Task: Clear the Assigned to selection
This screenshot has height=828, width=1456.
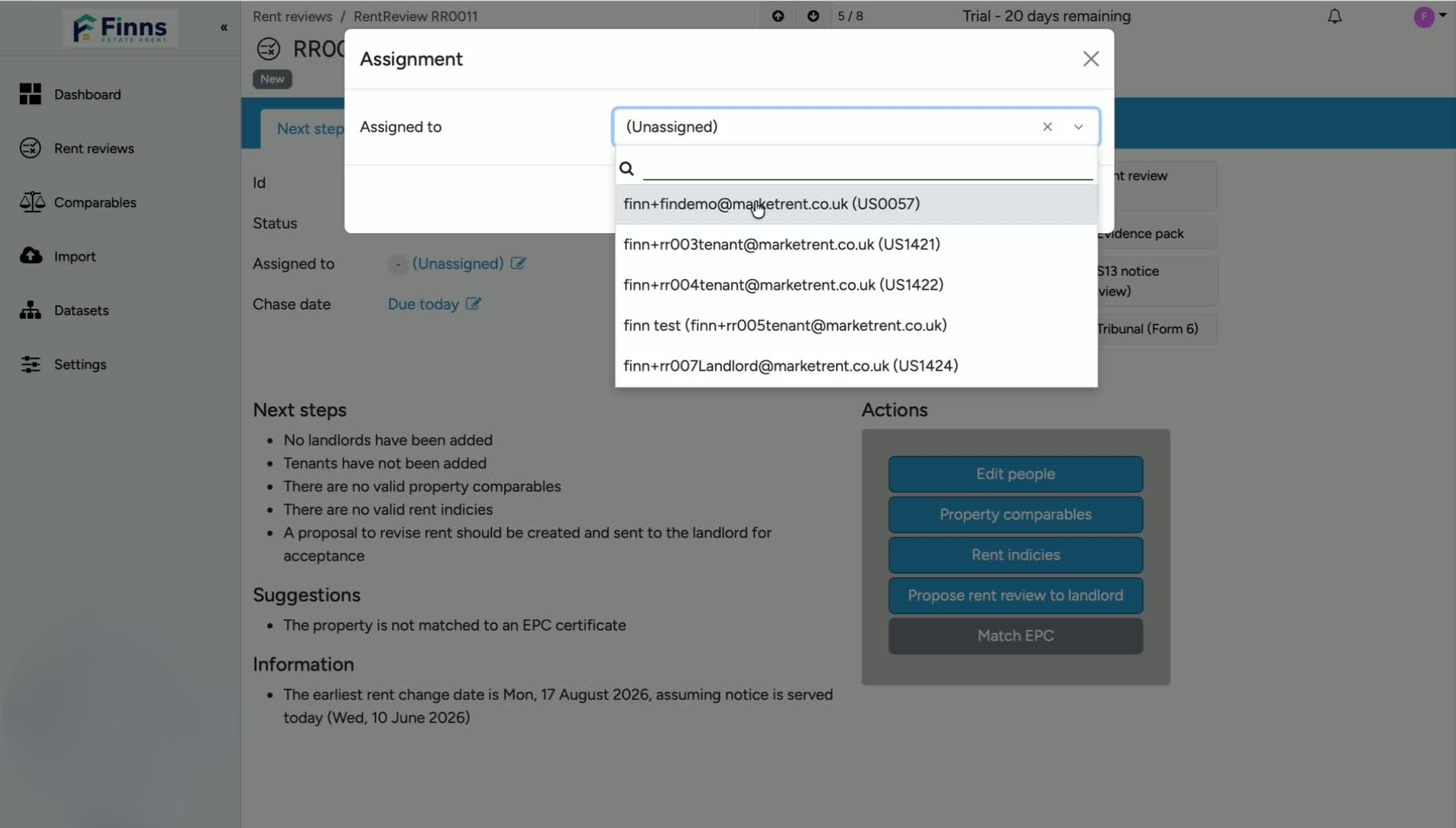Action: coord(1047,127)
